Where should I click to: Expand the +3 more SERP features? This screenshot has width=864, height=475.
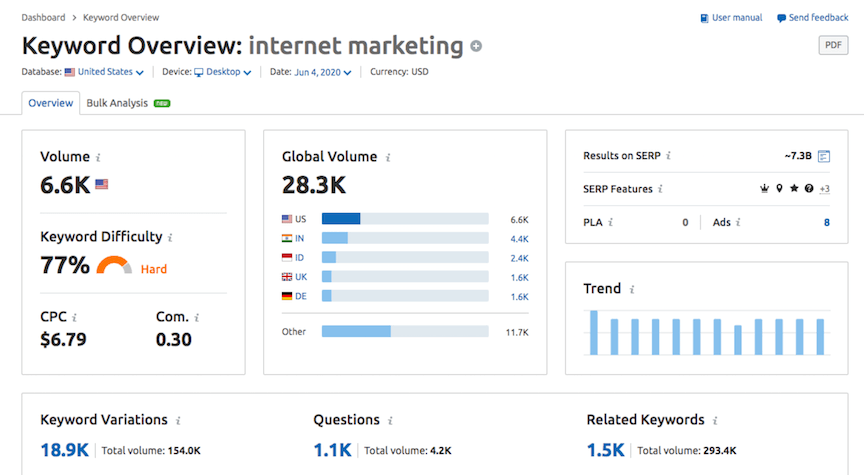[824, 189]
